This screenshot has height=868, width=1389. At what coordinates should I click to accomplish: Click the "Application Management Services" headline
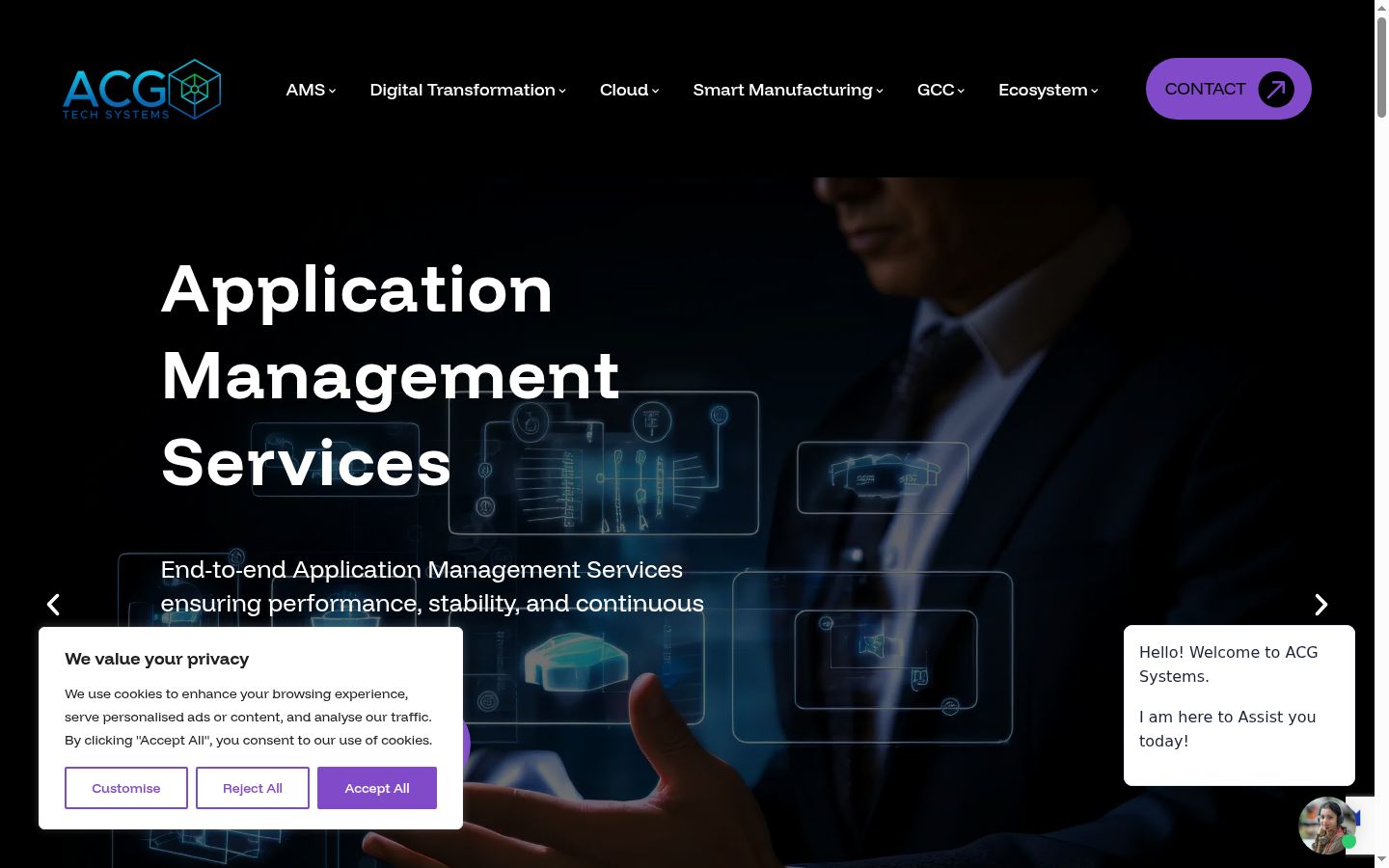391,375
